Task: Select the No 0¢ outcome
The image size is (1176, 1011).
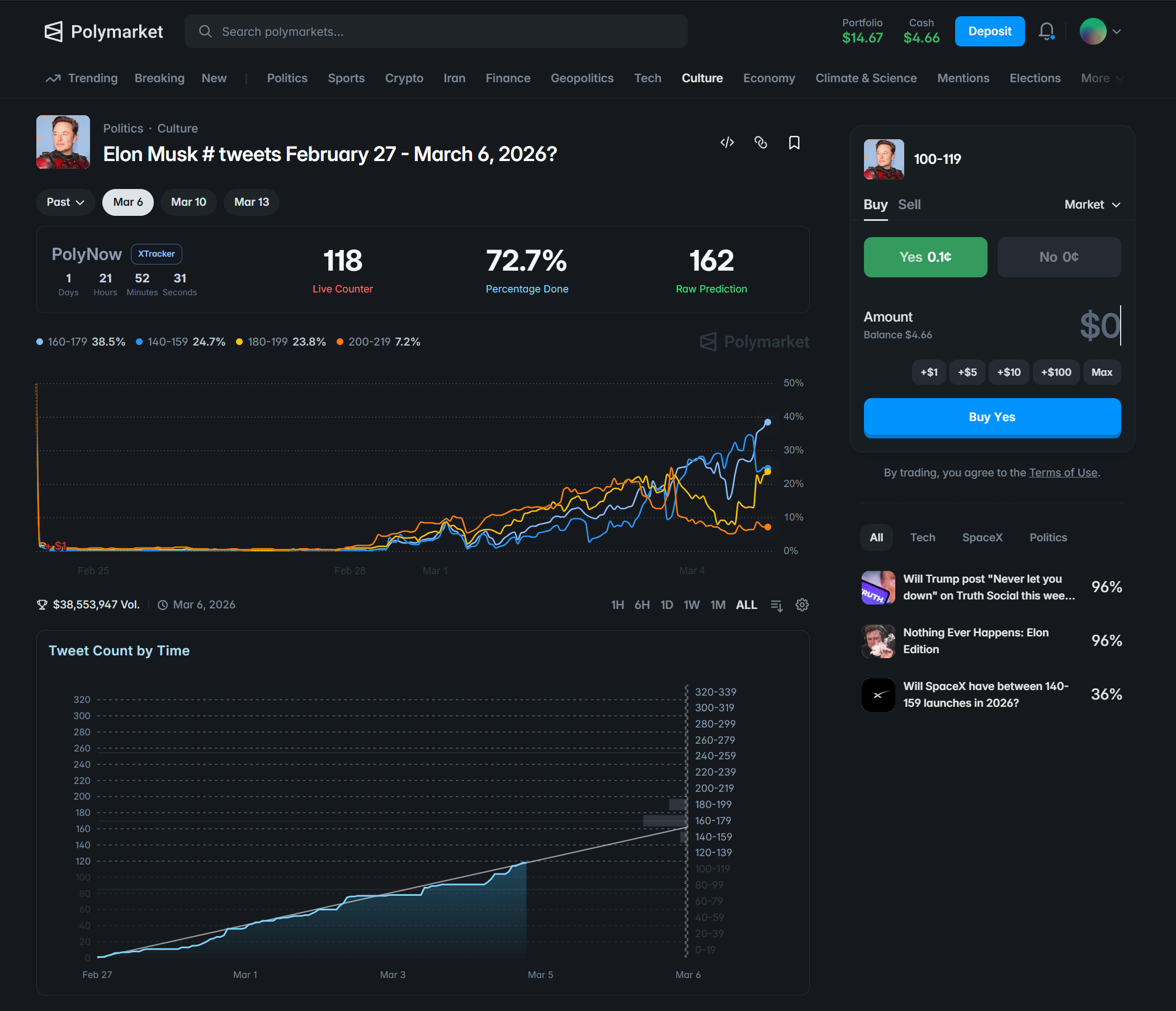Action: (x=1059, y=257)
